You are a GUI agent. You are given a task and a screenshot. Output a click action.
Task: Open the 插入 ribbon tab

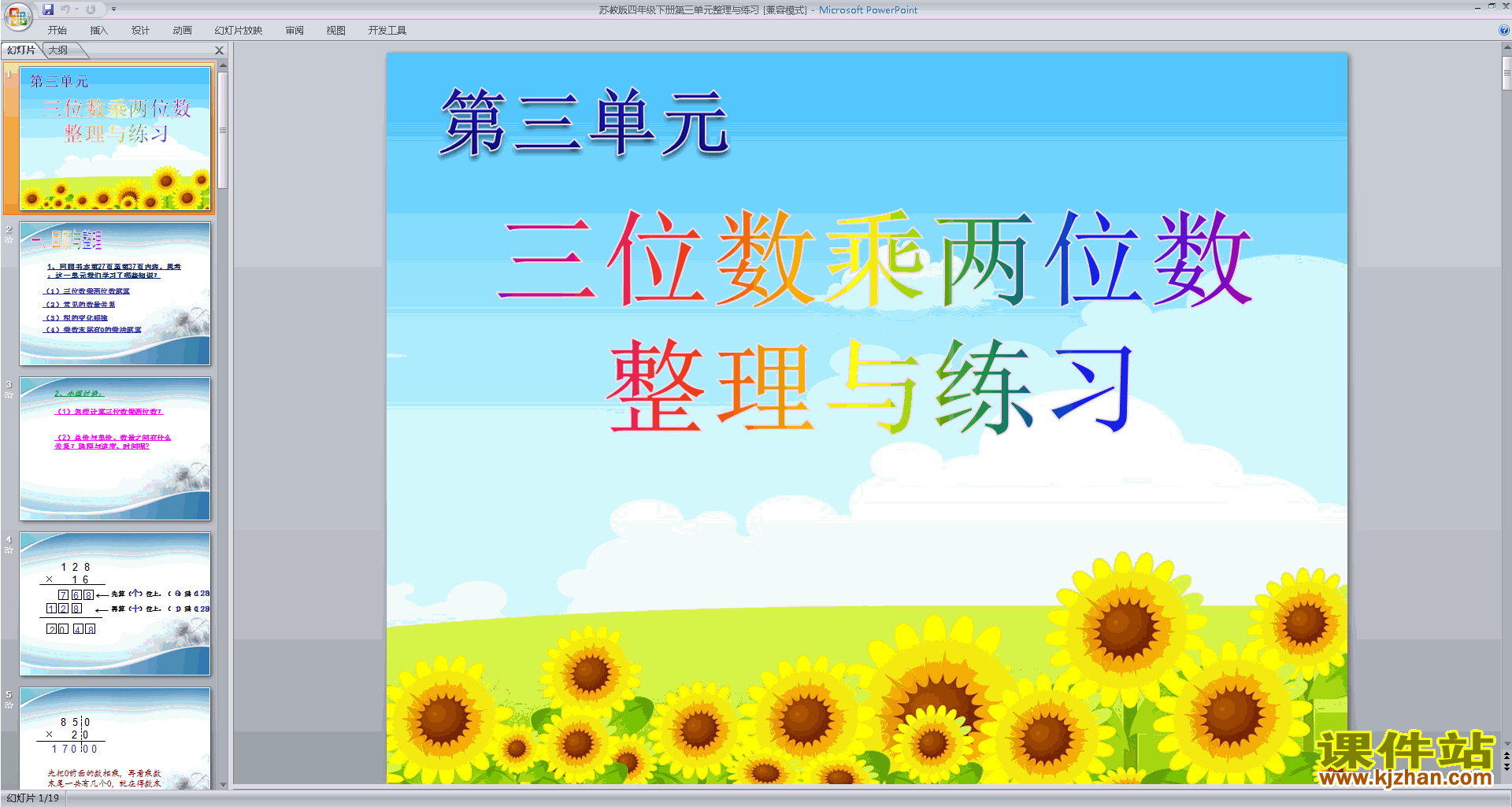(98, 31)
